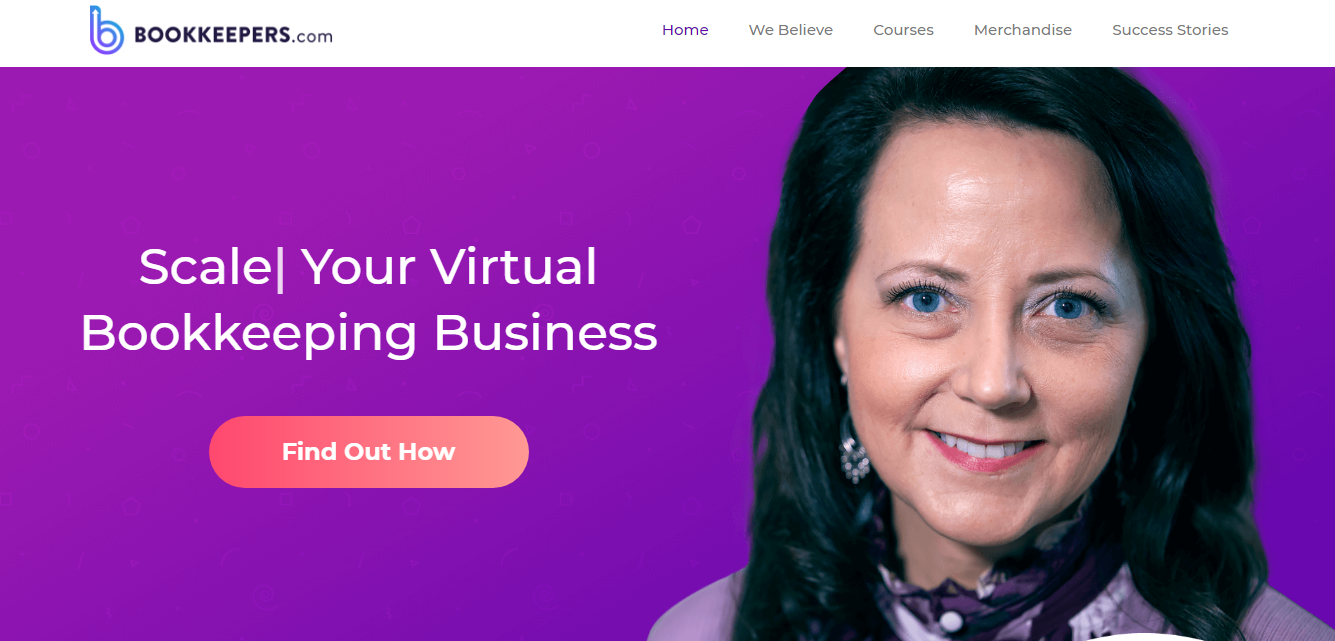
Task: Click the Find Out How button
Action: (x=368, y=452)
